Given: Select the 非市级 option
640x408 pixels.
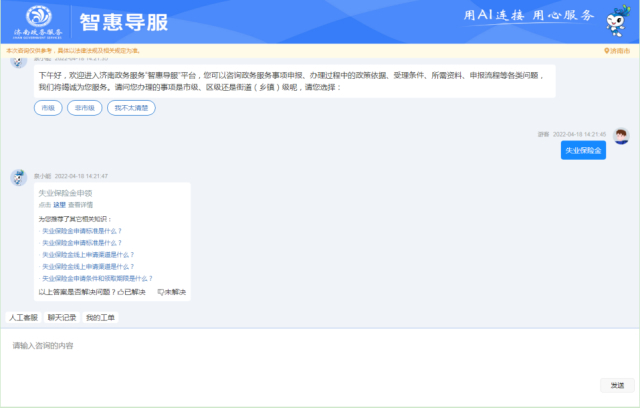Looking at the screenshot, I should click(84, 107).
